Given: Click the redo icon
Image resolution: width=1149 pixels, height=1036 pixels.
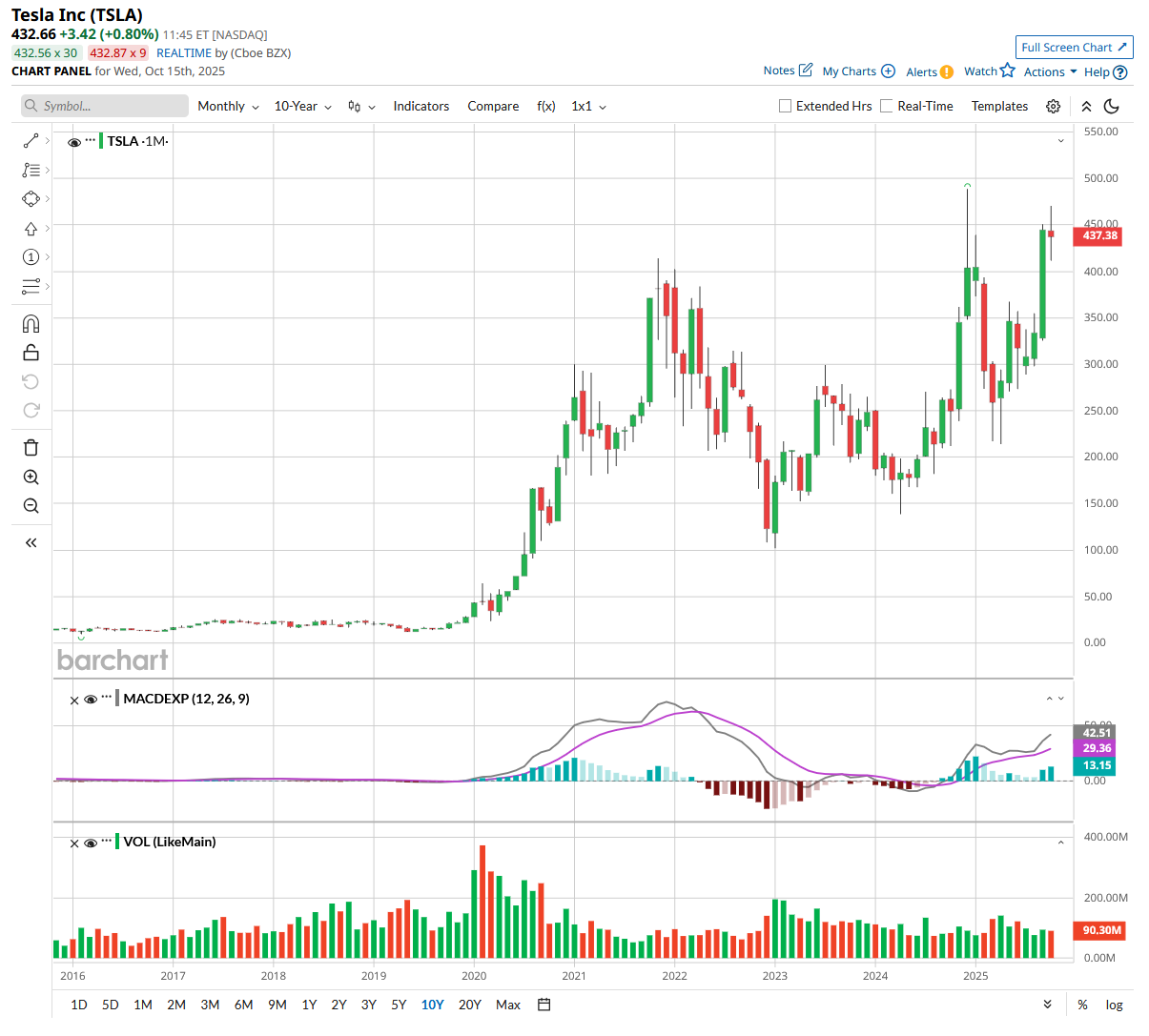Looking at the screenshot, I should coord(31,410).
